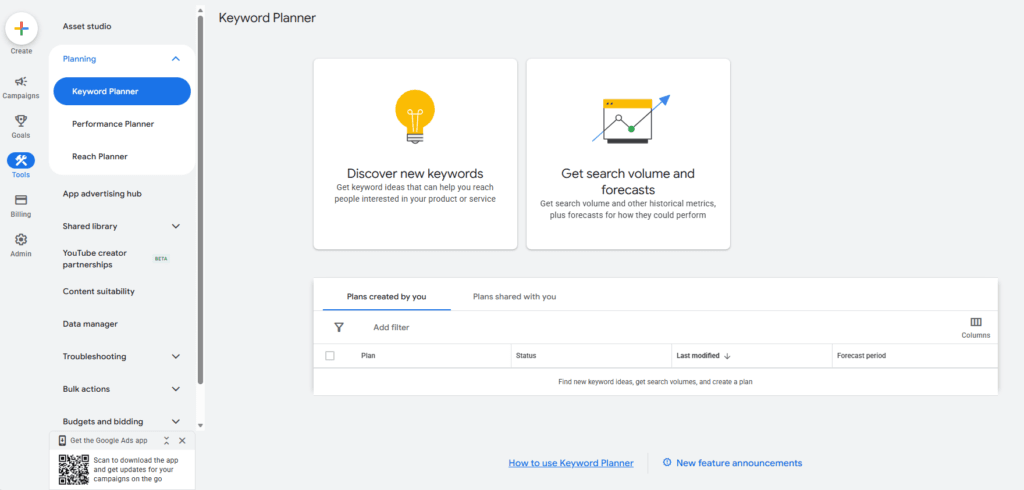Collapse the Google Ads app banner
Screen dimensions: 1024x490
coord(167,440)
